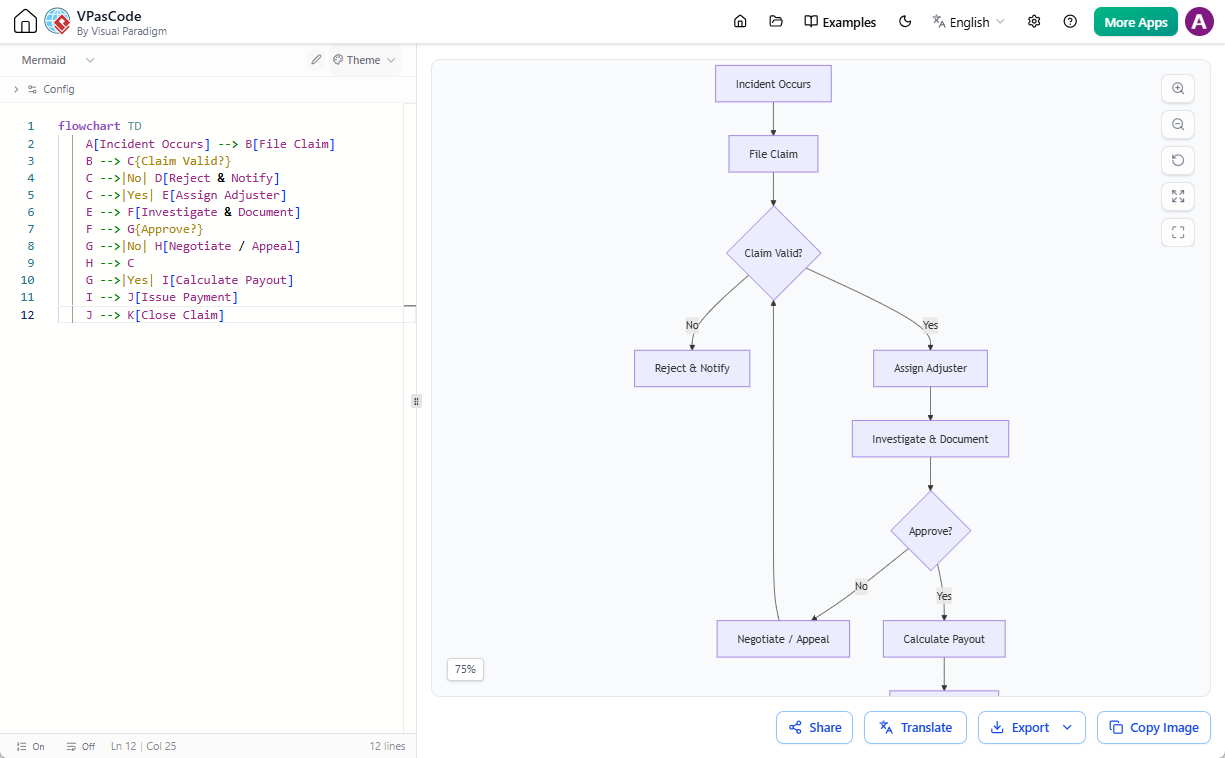Fit the diagram to screen
The height and width of the screenshot is (758, 1225).
click(1178, 196)
